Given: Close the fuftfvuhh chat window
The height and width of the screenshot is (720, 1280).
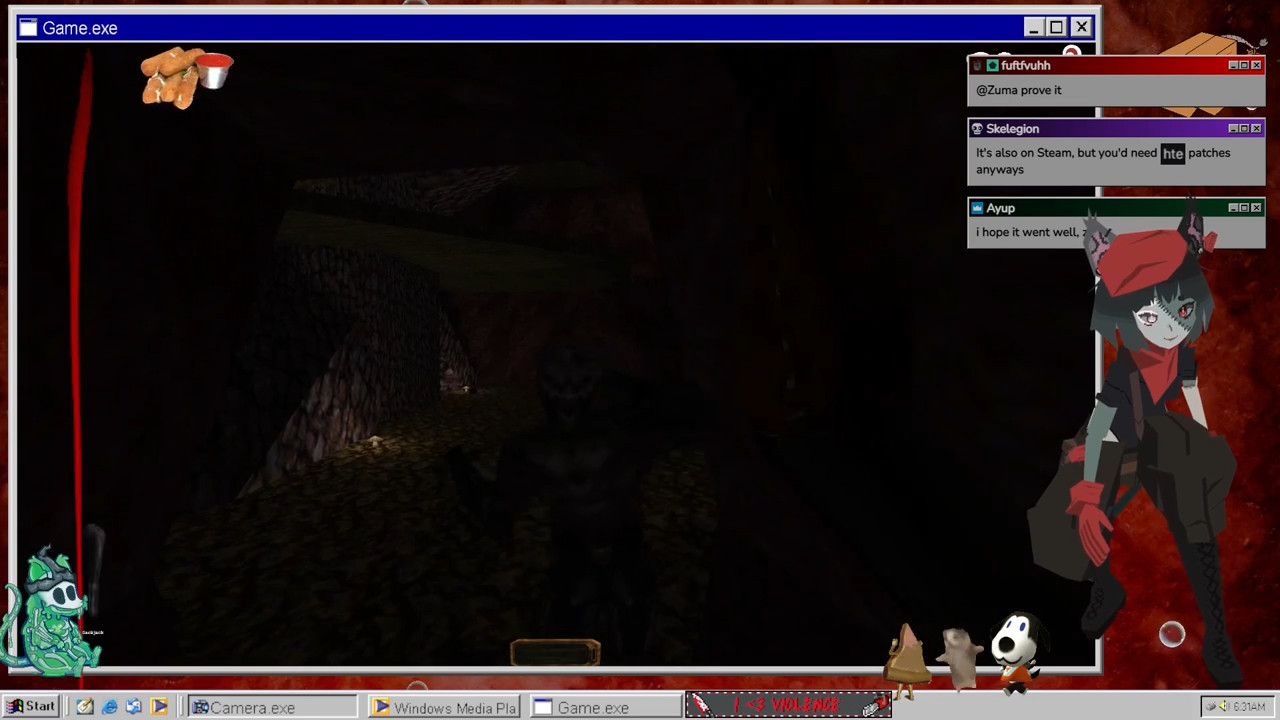Looking at the screenshot, I should tap(1256, 65).
